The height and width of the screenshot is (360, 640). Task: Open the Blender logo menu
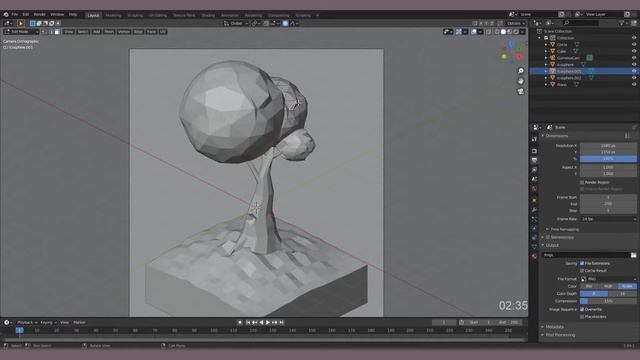[x=6, y=15]
